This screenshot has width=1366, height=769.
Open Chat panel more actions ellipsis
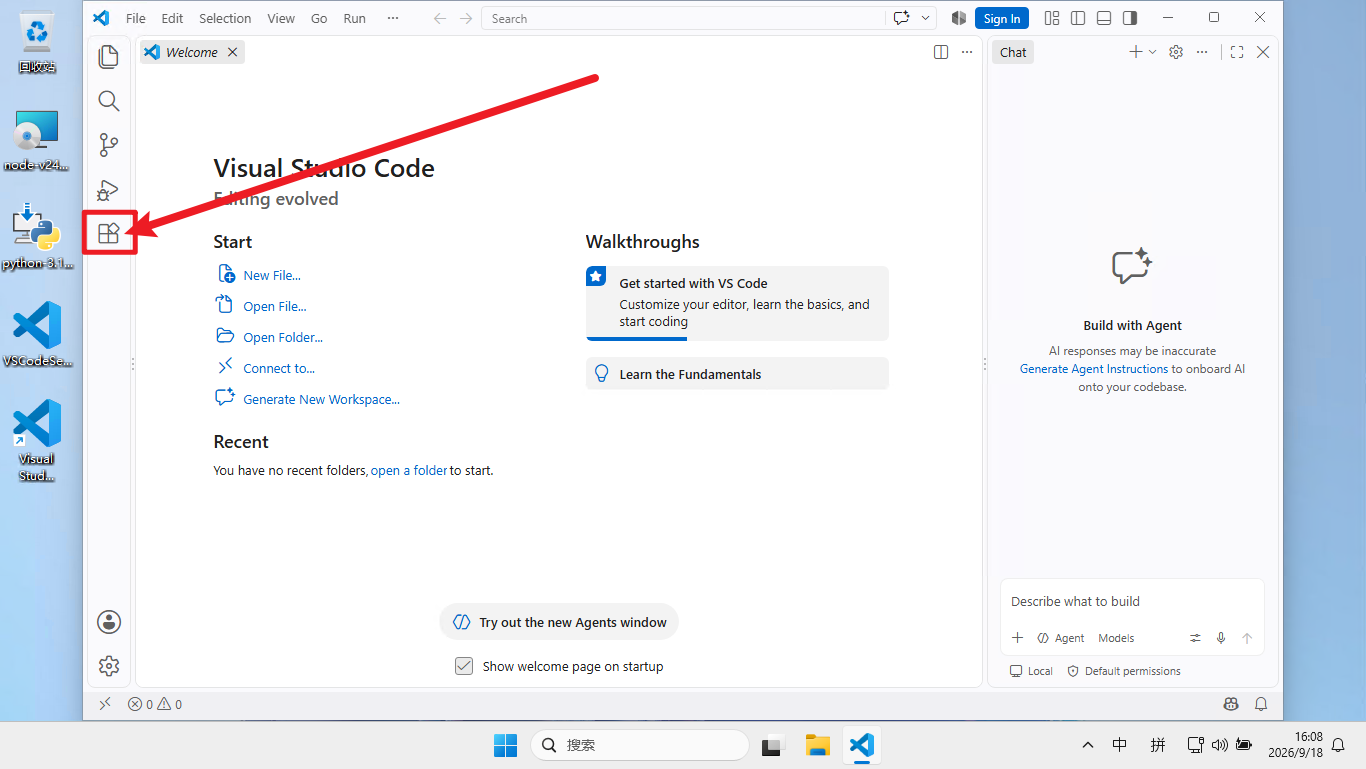click(x=1202, y=52)
